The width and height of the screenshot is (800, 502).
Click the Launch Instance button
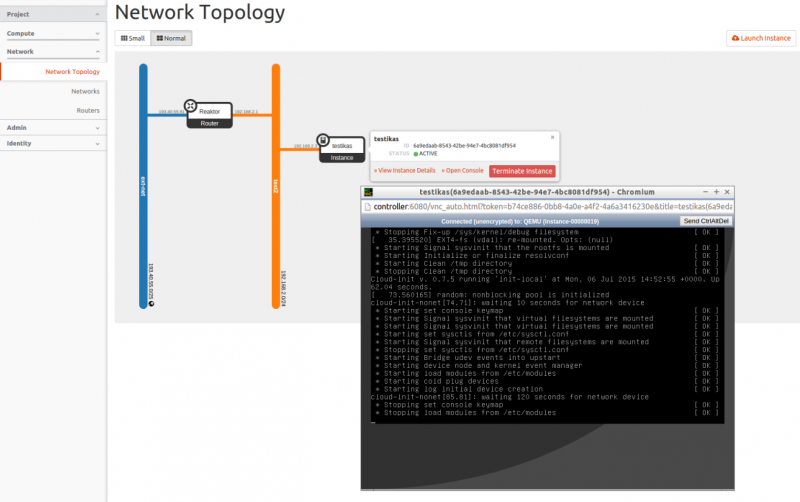click(x=761, y=38)
